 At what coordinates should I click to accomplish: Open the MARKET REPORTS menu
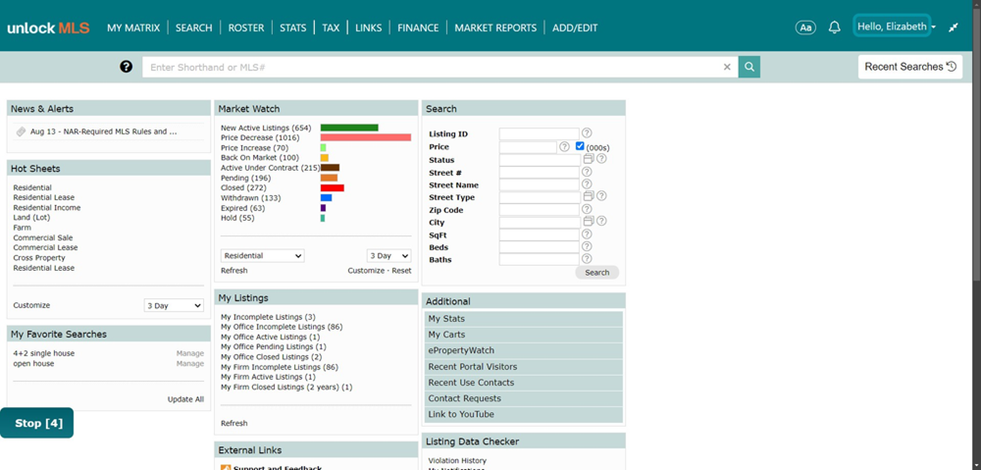coord(496,28)
